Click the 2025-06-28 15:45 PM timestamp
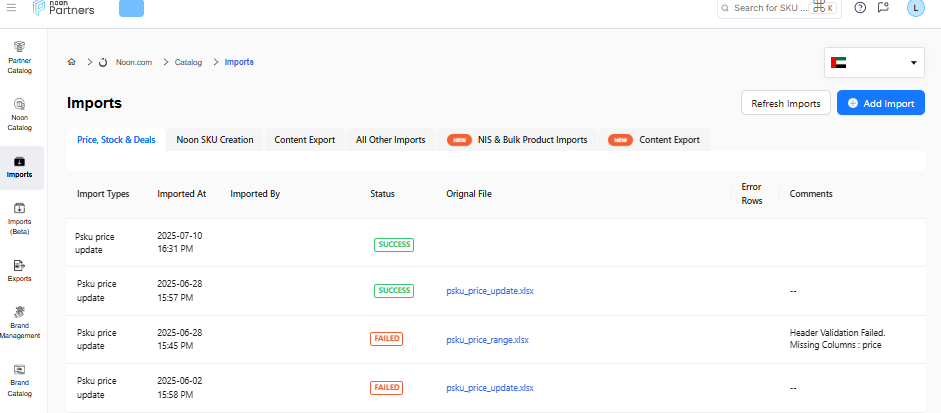 coord(179,339)
